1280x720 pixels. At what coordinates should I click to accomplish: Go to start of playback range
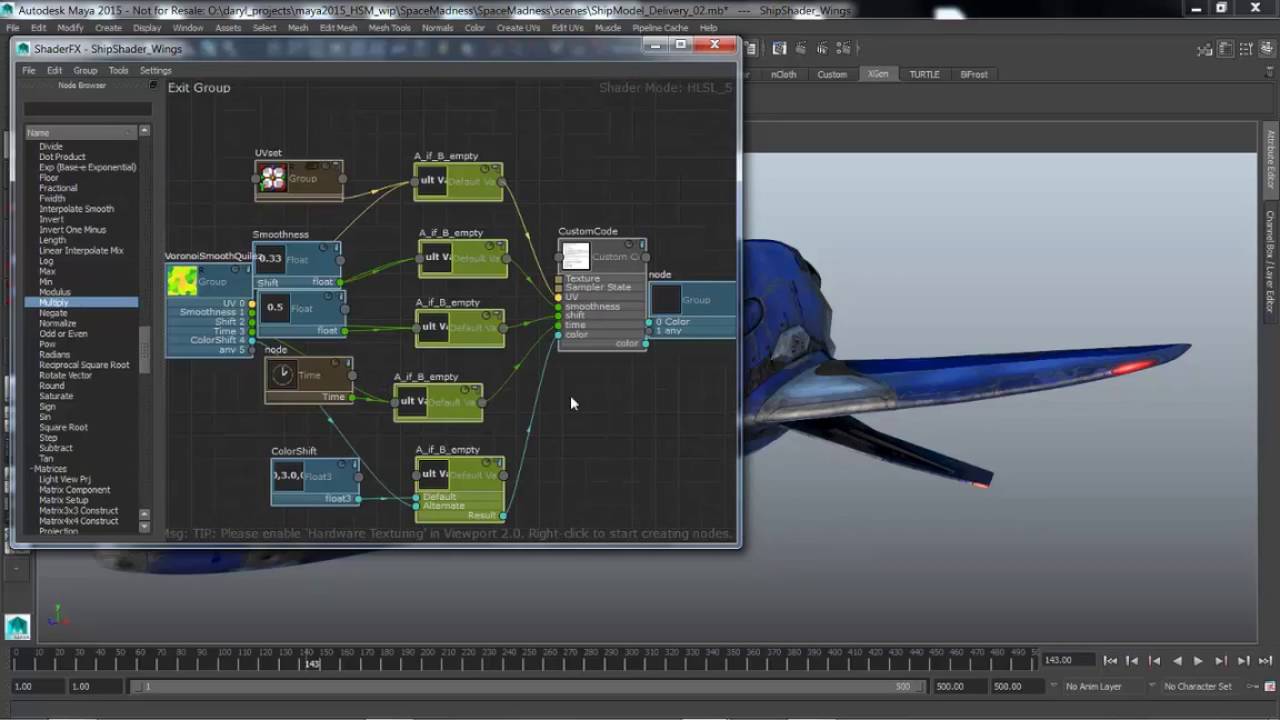pyautogui.click(x=1110, y=661)
